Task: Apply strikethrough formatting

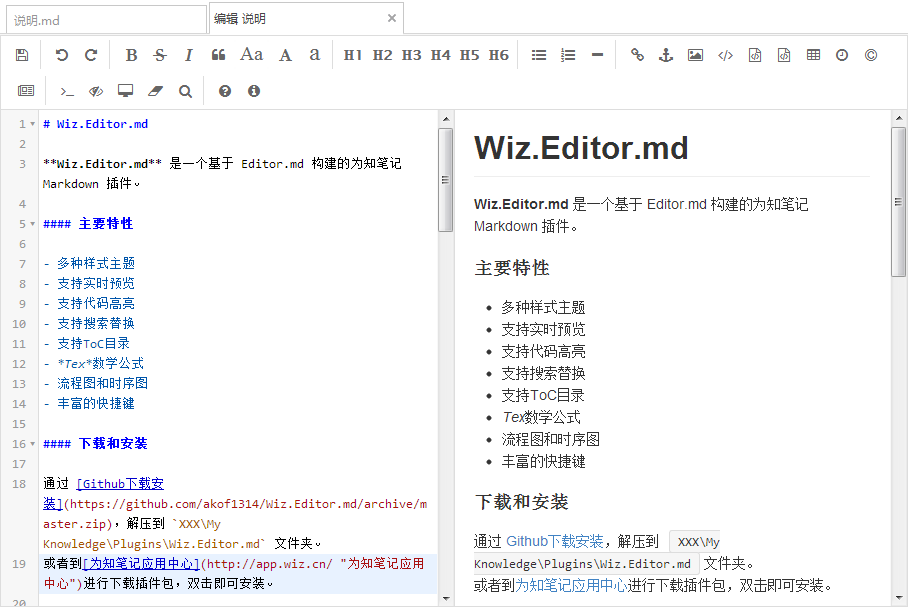Action: pyautogui.click(x=160, y=55)
